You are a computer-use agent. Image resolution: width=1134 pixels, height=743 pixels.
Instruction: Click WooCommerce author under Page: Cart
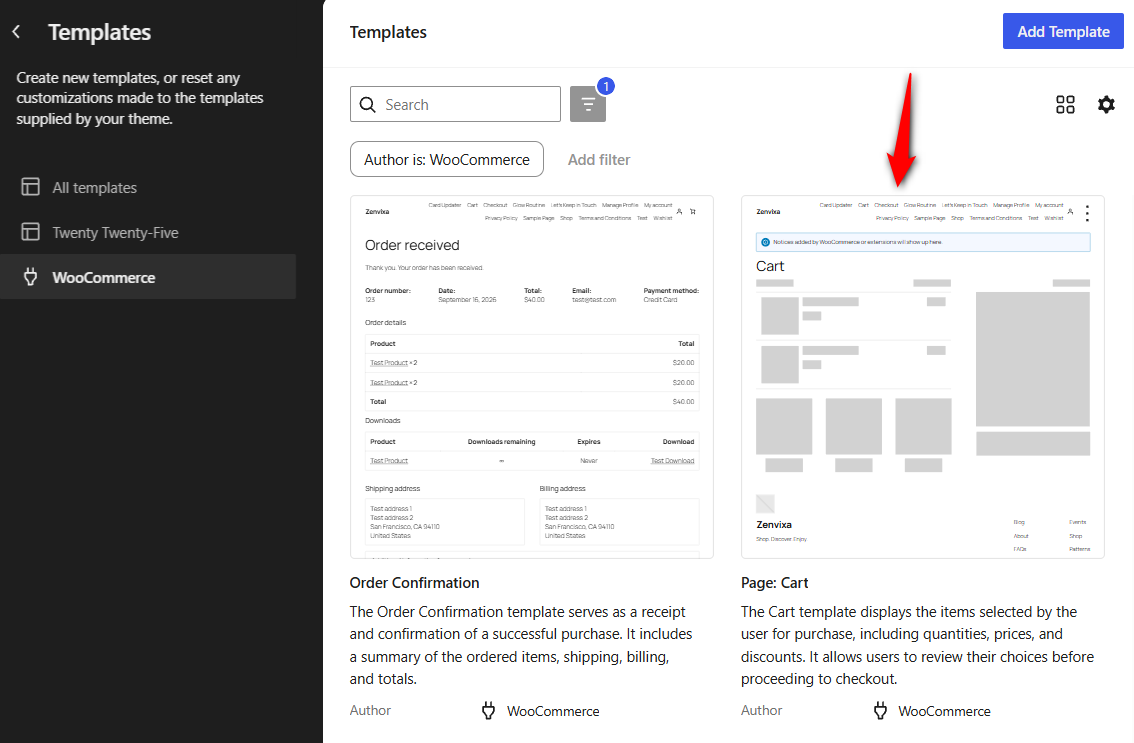pos(945,711)
